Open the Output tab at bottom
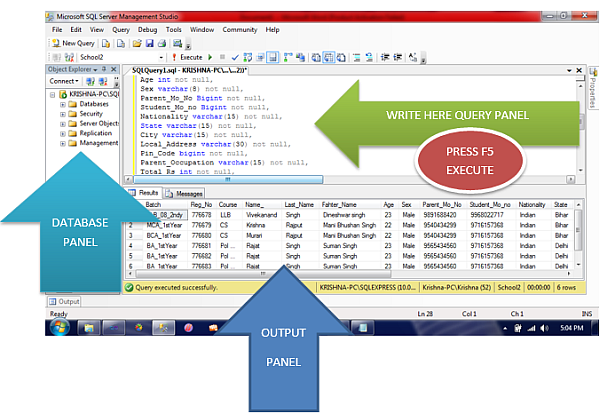The height and width of the screenshot is (413, 600). [64, 302]
